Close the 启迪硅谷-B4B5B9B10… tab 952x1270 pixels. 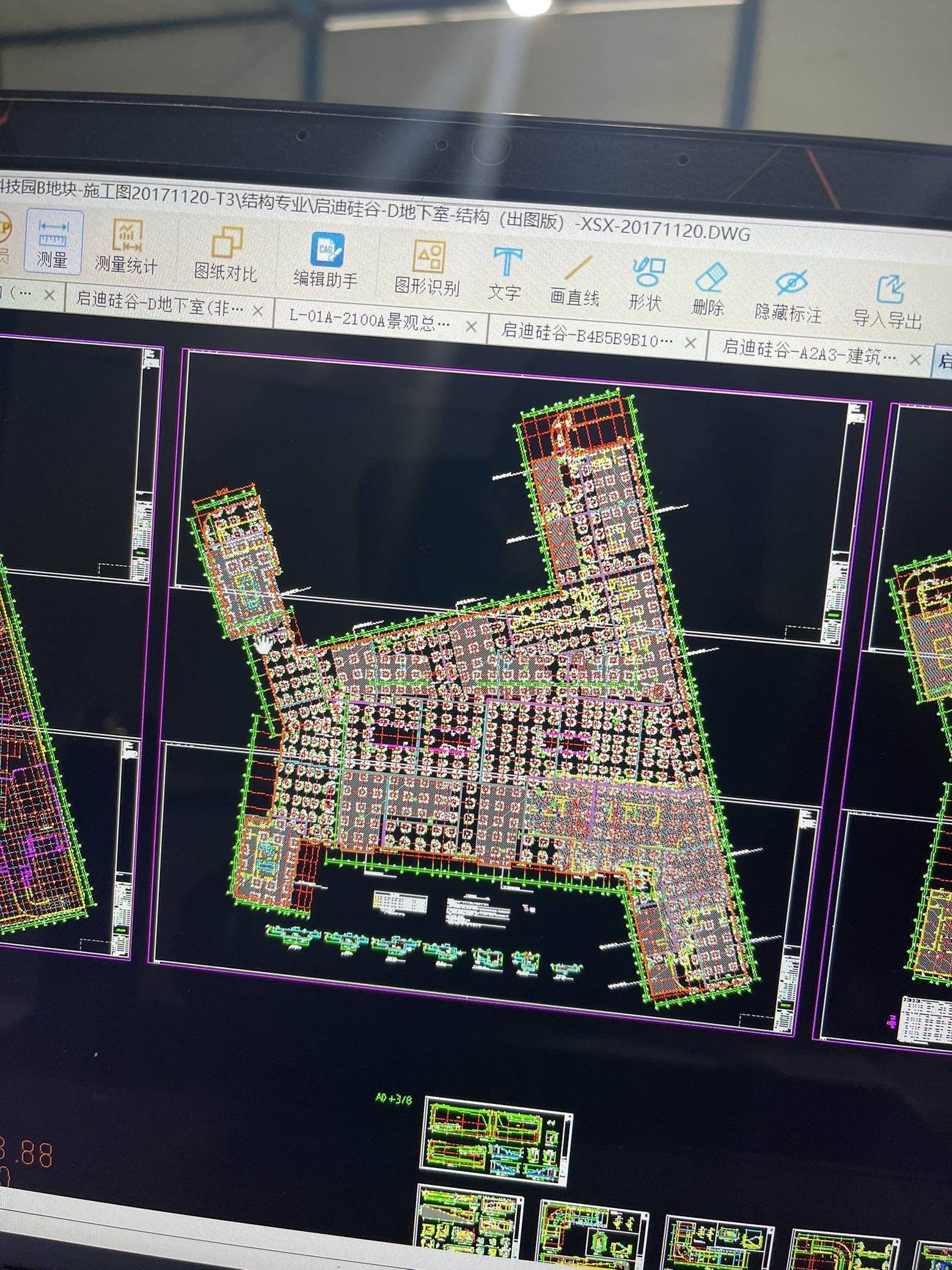(x=690, y=343)
